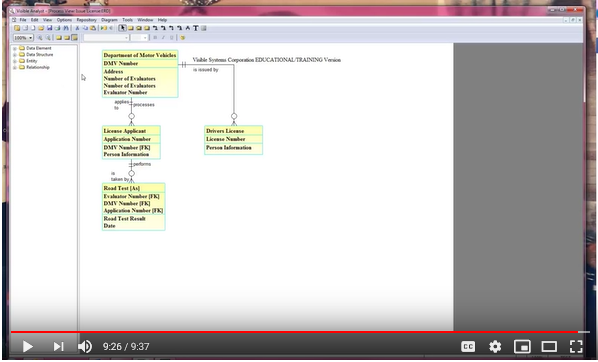
Task: Click the Print icon in toolbar
Action: click(x=57, y=28)
